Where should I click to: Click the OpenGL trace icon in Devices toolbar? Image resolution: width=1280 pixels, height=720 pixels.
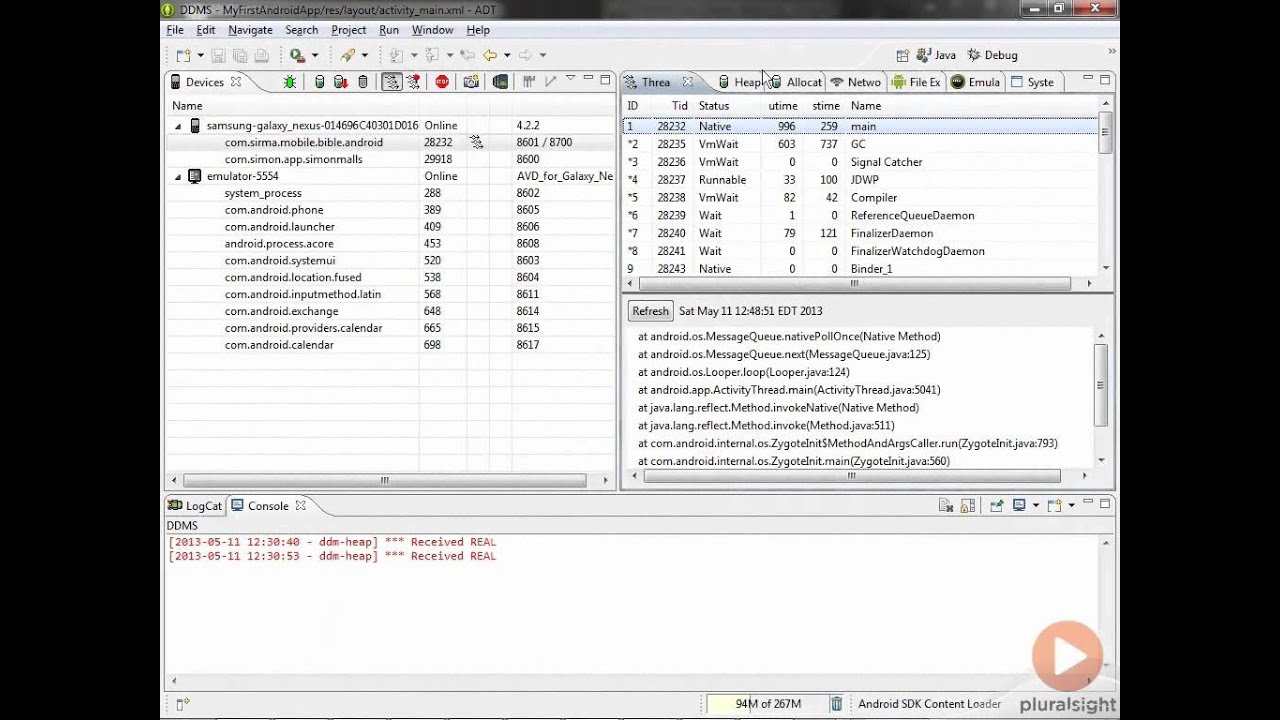(550, 82)
